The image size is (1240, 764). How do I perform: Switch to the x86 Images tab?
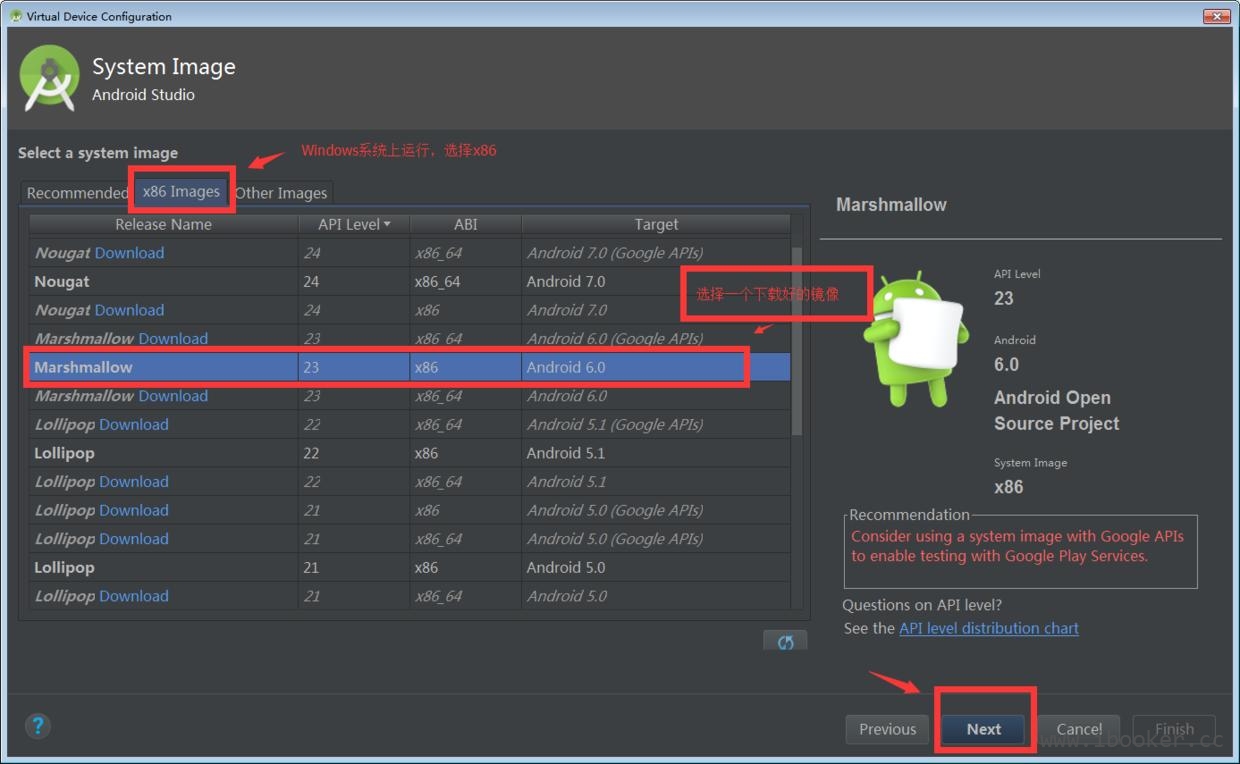pos(181,191)
